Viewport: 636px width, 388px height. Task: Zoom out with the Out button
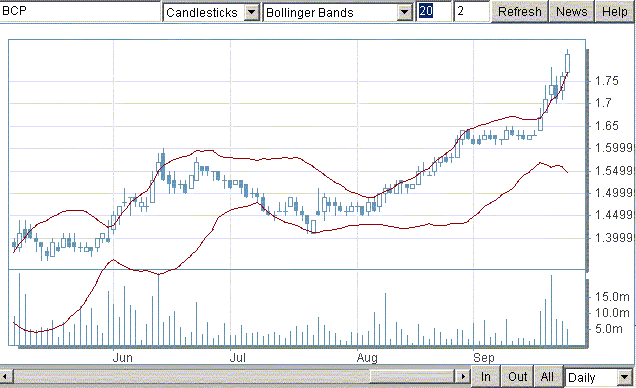point(517,377)
